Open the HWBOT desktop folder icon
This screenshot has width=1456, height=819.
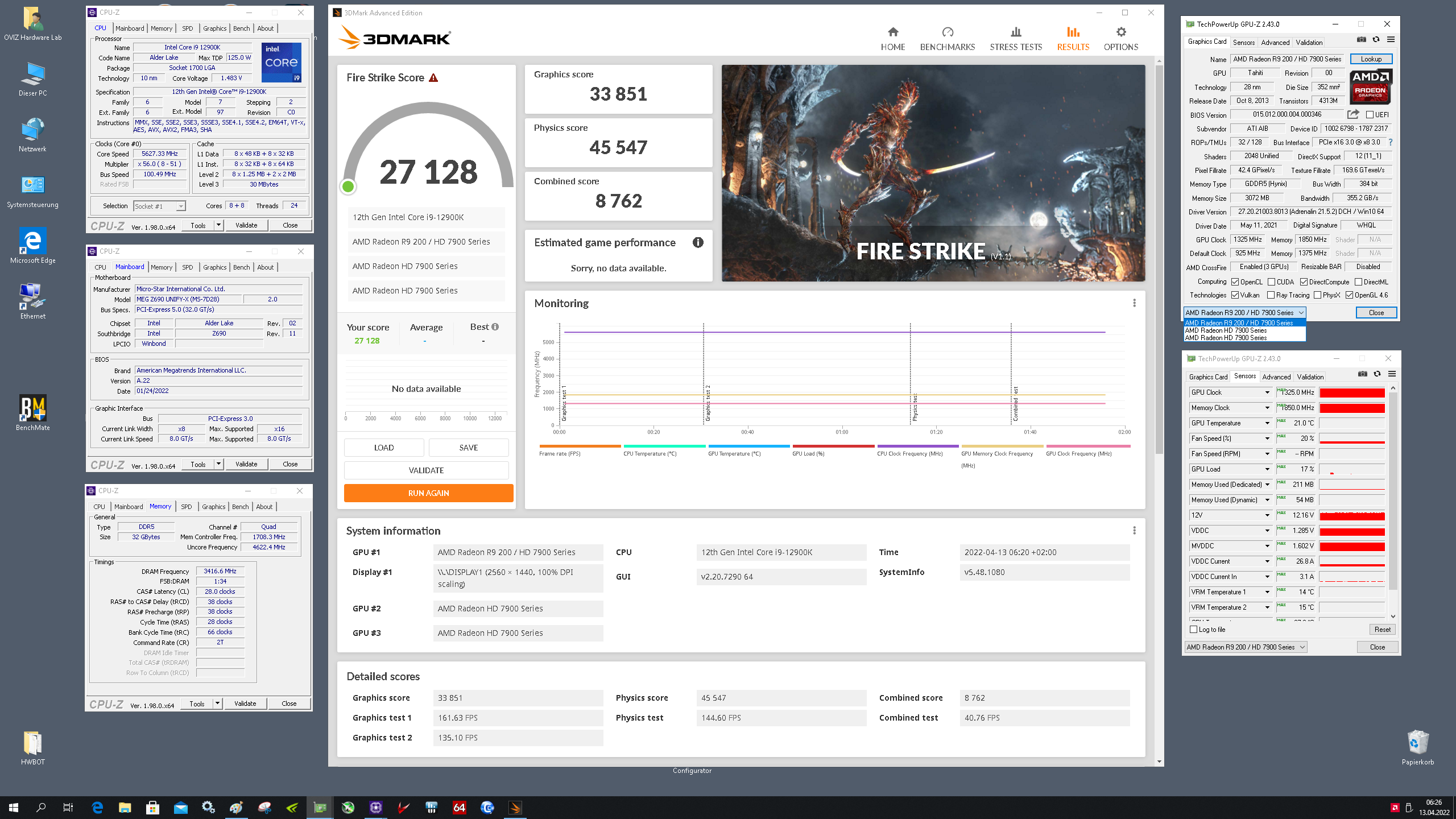point(32,747)
